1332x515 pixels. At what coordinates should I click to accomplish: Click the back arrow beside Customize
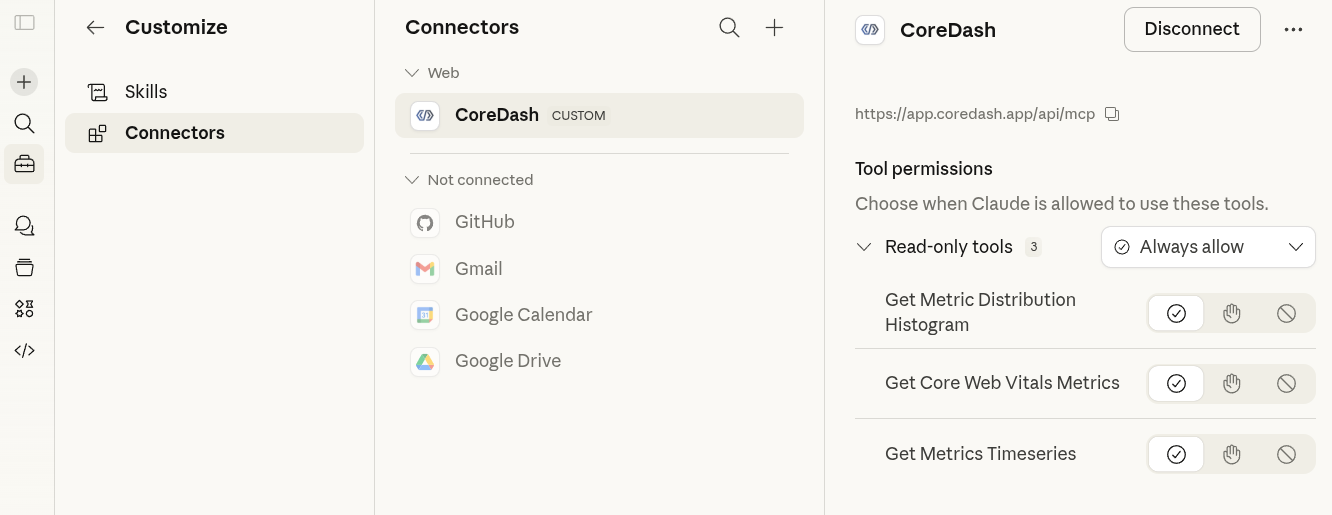95,28
